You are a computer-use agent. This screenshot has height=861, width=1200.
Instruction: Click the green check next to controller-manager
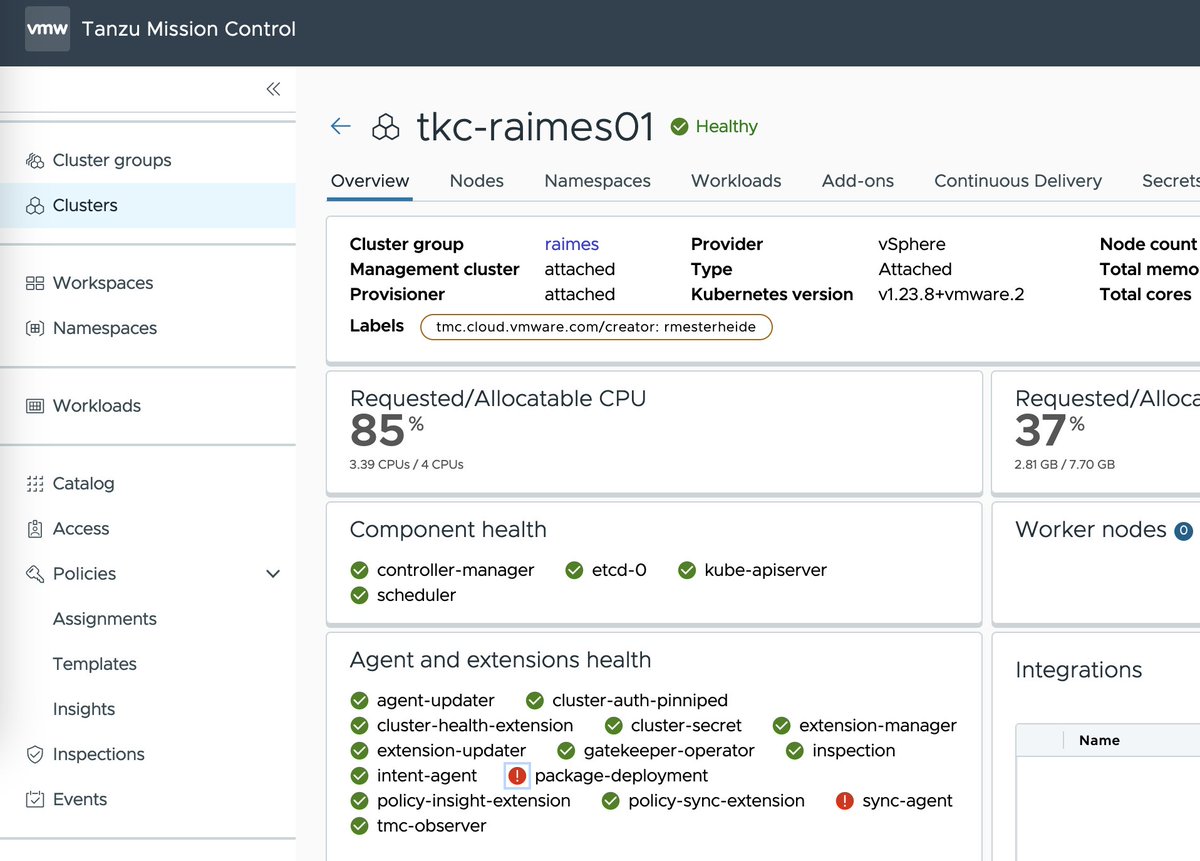(x=360, y=570)
